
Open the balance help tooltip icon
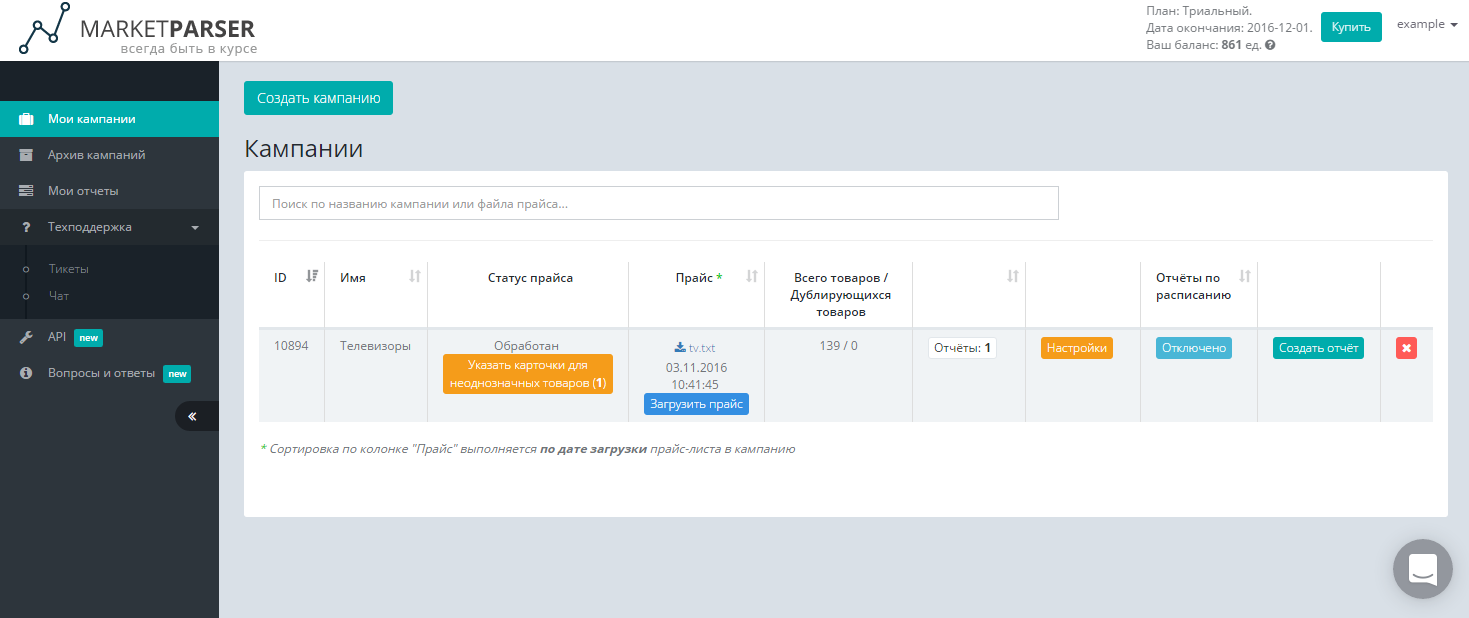pos(1268,44)
